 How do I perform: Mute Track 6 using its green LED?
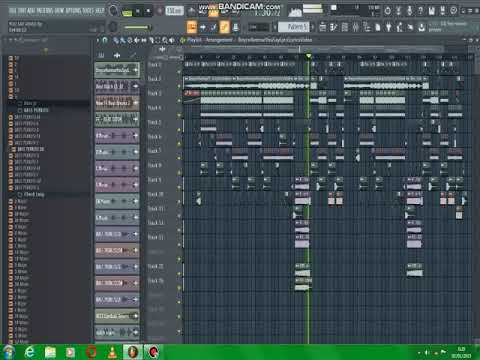[x=179, y=144]
